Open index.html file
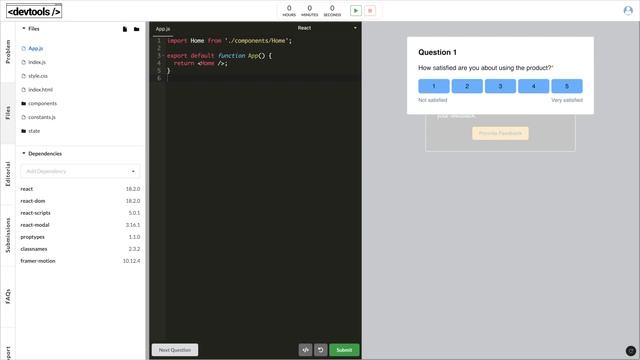 coord(40,90)
